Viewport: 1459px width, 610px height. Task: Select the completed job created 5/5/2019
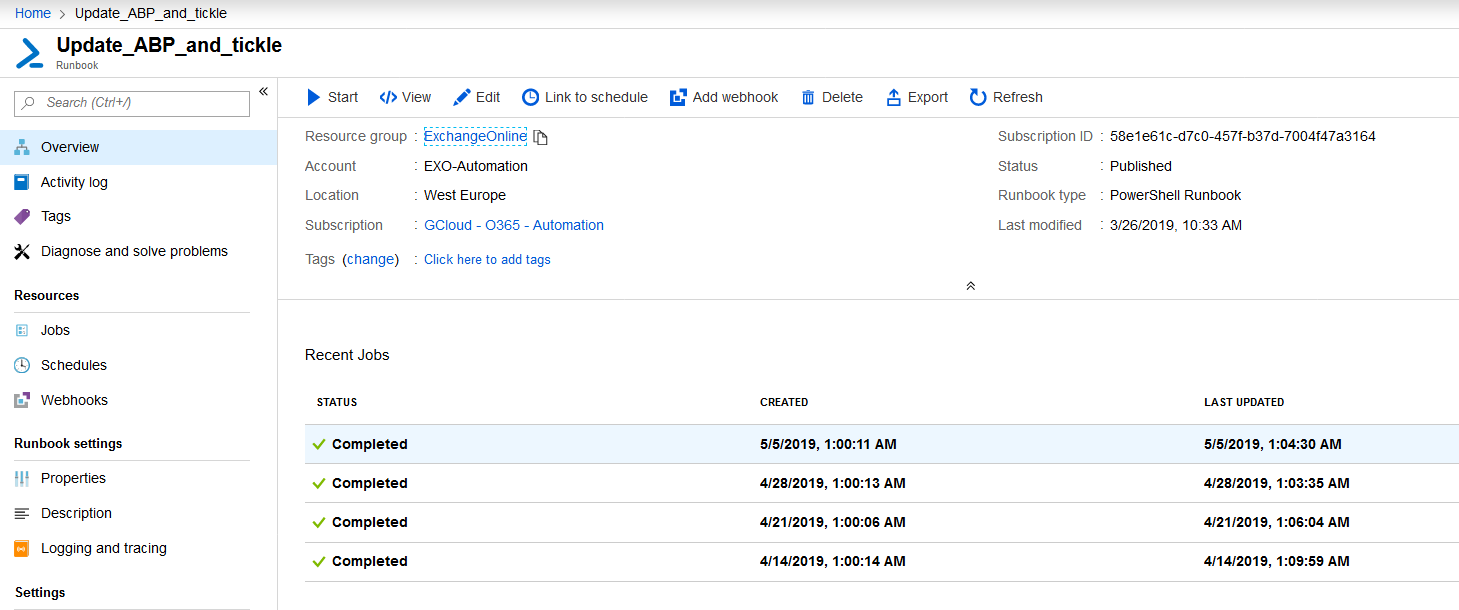882,444
